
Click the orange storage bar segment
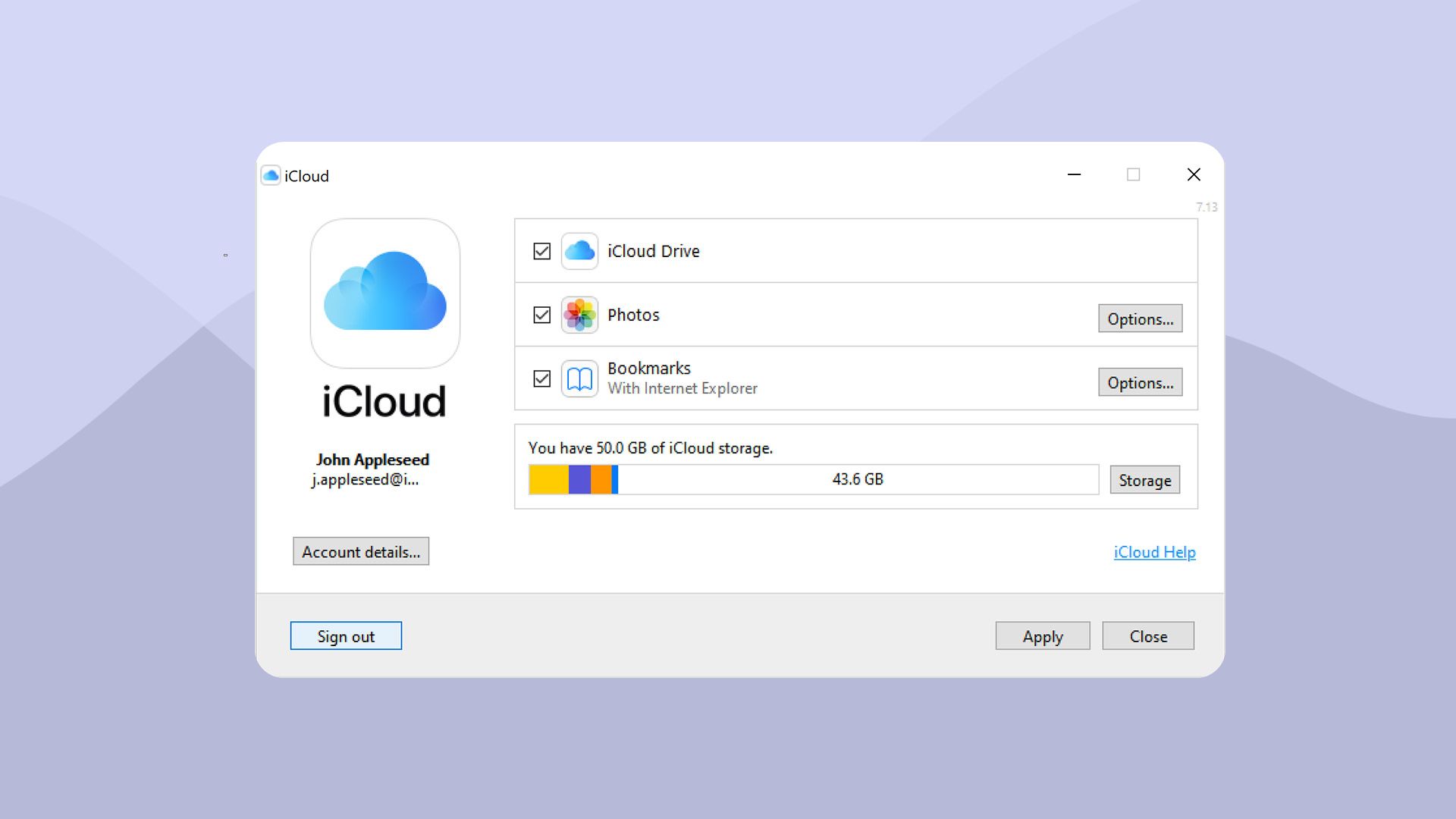tap(601, 479)
